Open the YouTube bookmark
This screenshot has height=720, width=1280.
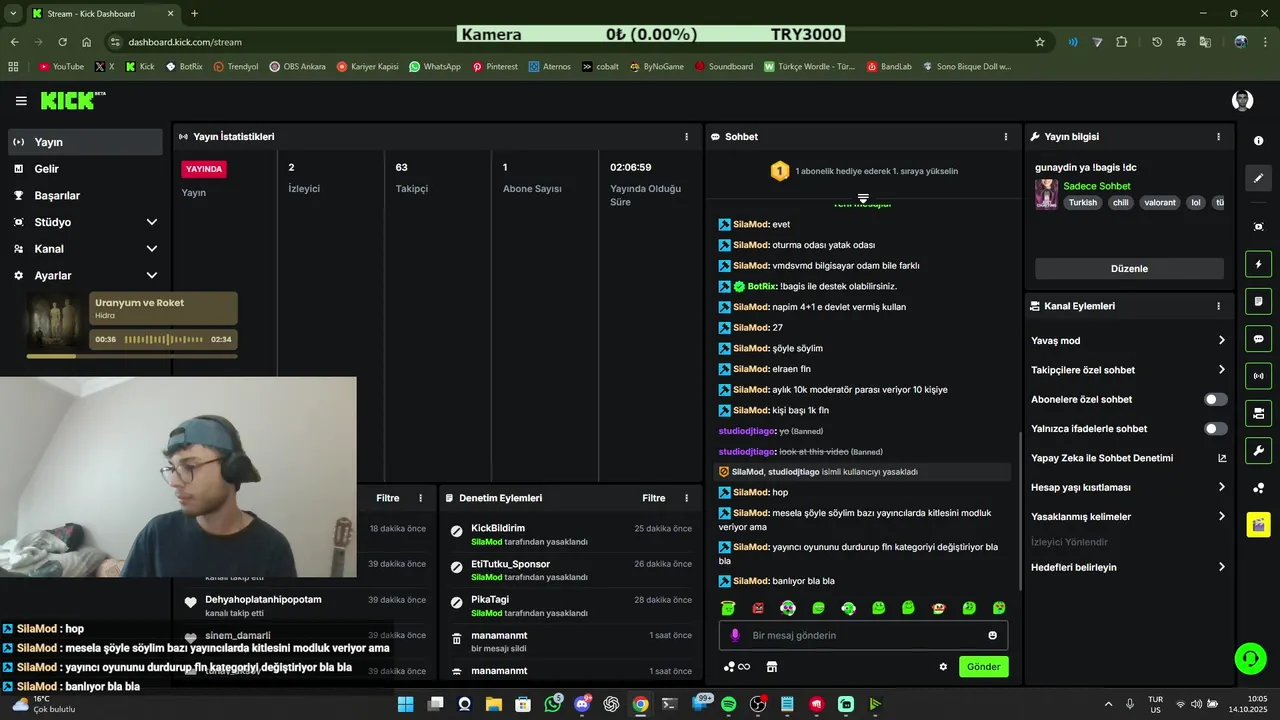coord(61,67)
